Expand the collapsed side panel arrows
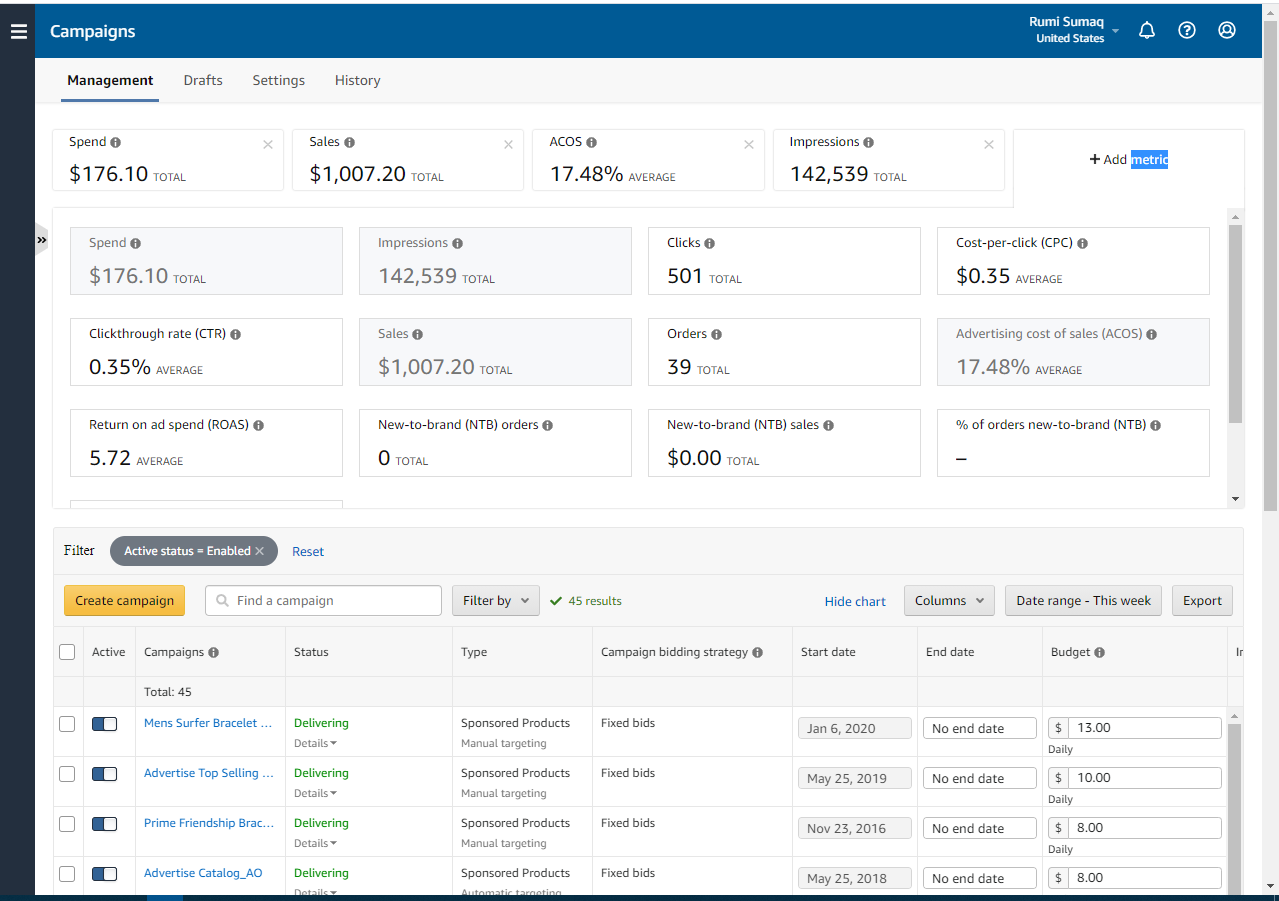 point(42,240)
